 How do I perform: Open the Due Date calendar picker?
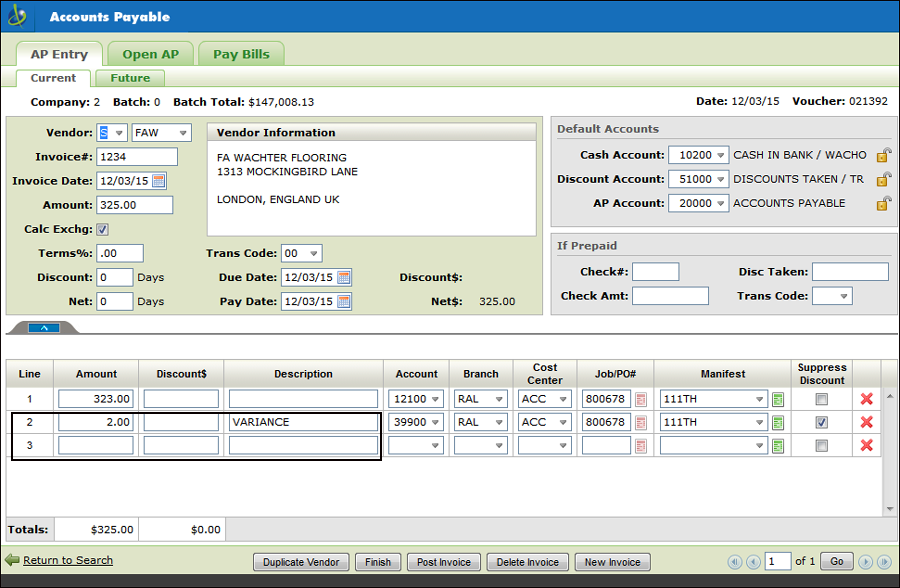coord(344,277)
